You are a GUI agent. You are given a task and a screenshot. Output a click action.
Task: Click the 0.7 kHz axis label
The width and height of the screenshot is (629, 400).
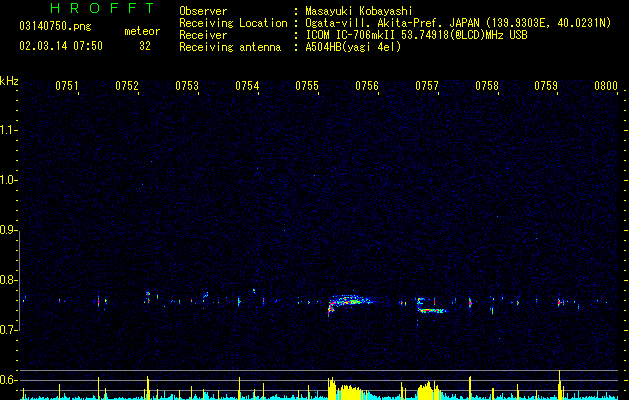click(x=9, y=330)
